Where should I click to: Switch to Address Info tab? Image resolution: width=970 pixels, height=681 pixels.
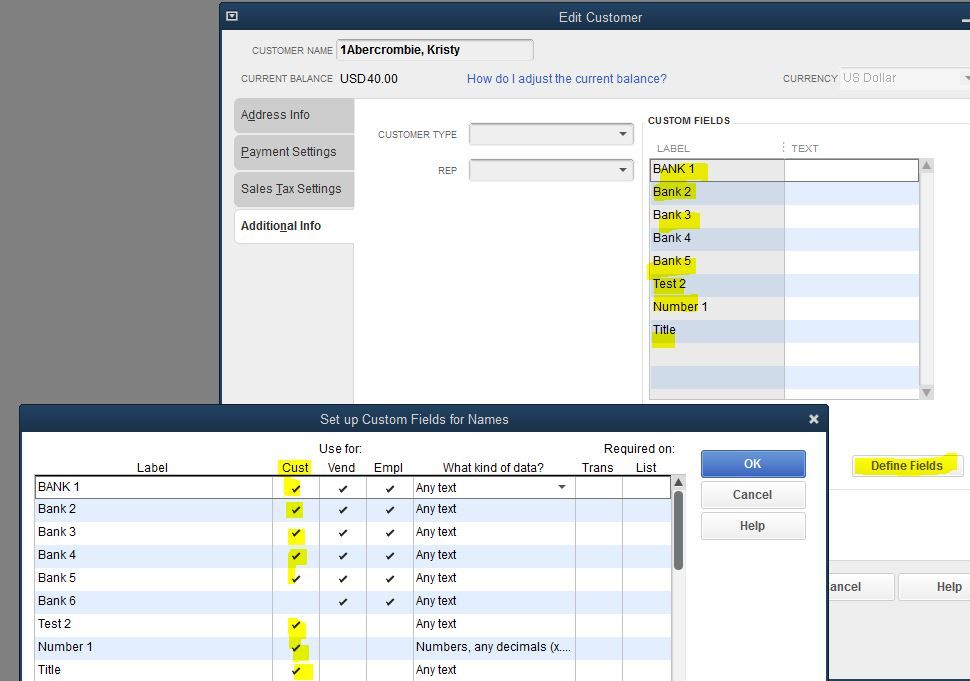(294, 115)
